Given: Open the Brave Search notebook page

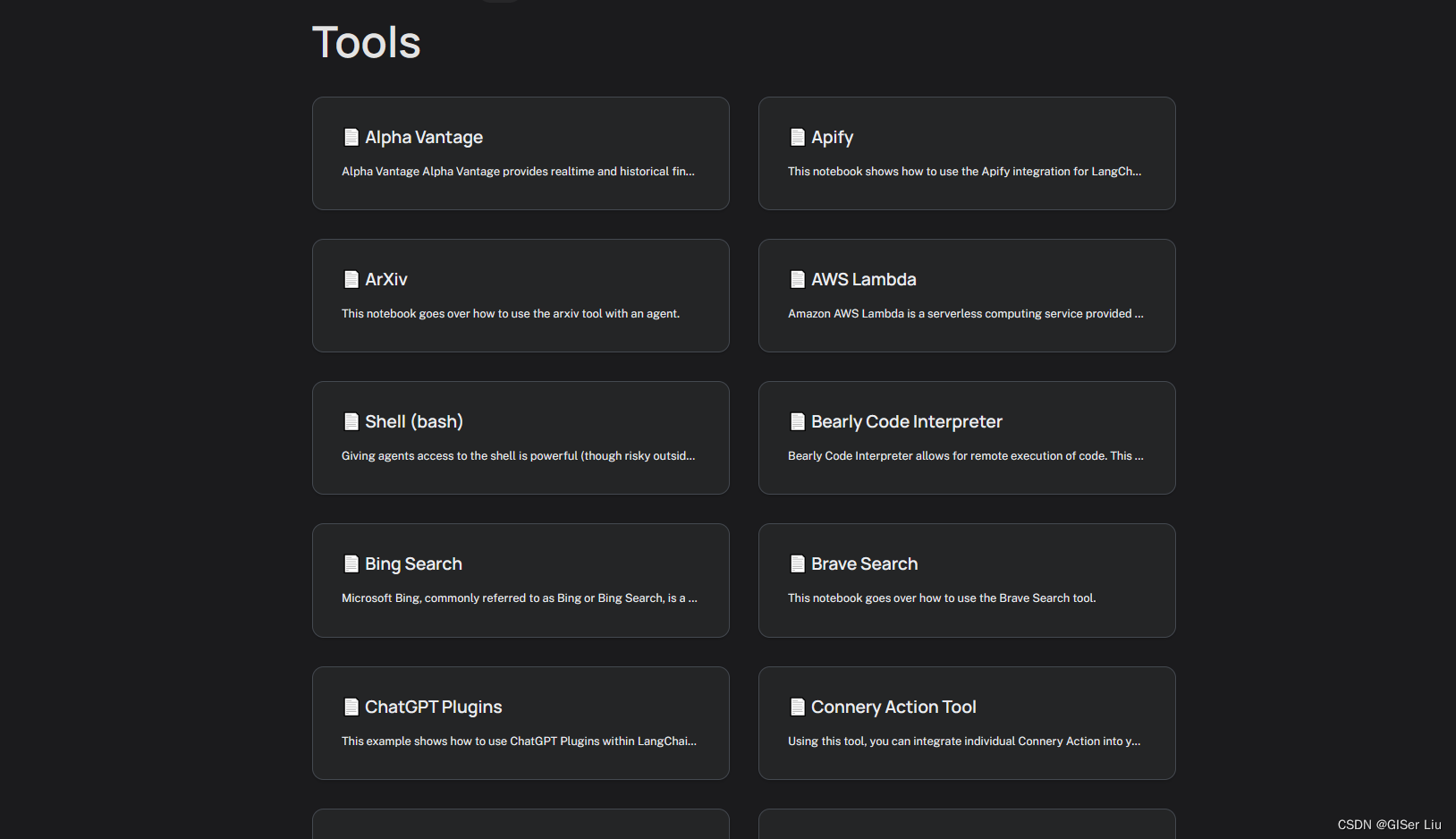Looking at the screenshot, I should pyautogui.click(x=966, y=580).
